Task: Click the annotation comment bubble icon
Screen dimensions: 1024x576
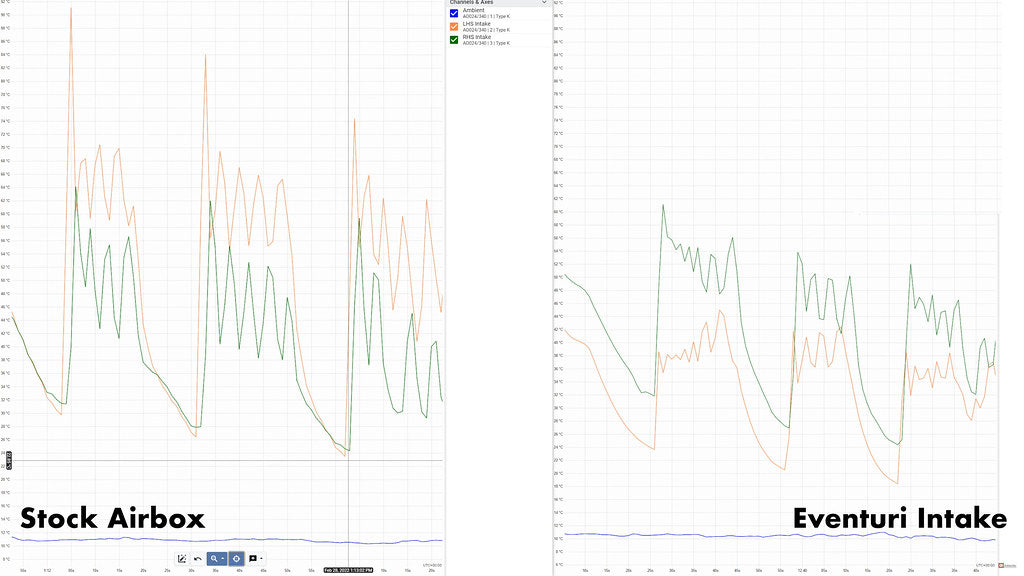Action: tap(252, 559)
